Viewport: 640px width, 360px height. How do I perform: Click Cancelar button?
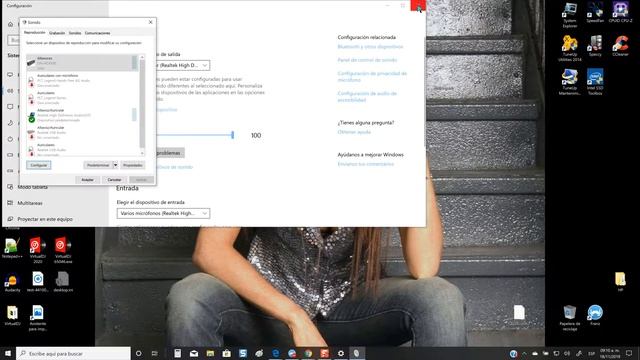114,180
